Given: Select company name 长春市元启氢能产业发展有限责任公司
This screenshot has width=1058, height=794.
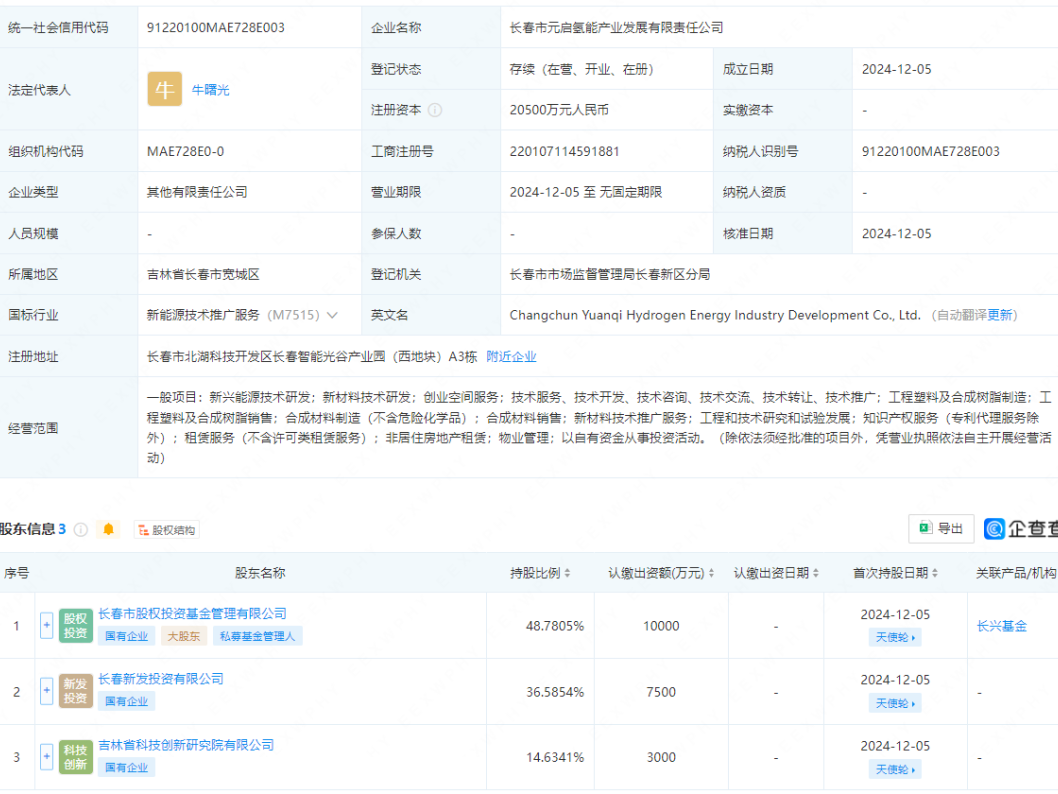Looking at the screenshot, I should tap(616, 28).
